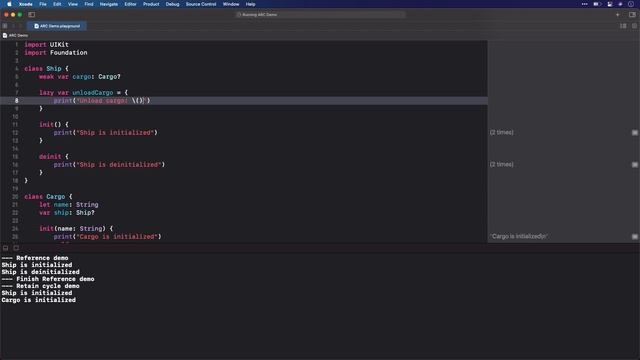Open the View menu
The height and width of the screenshot is (360, 640).
[x=73, y=4]
